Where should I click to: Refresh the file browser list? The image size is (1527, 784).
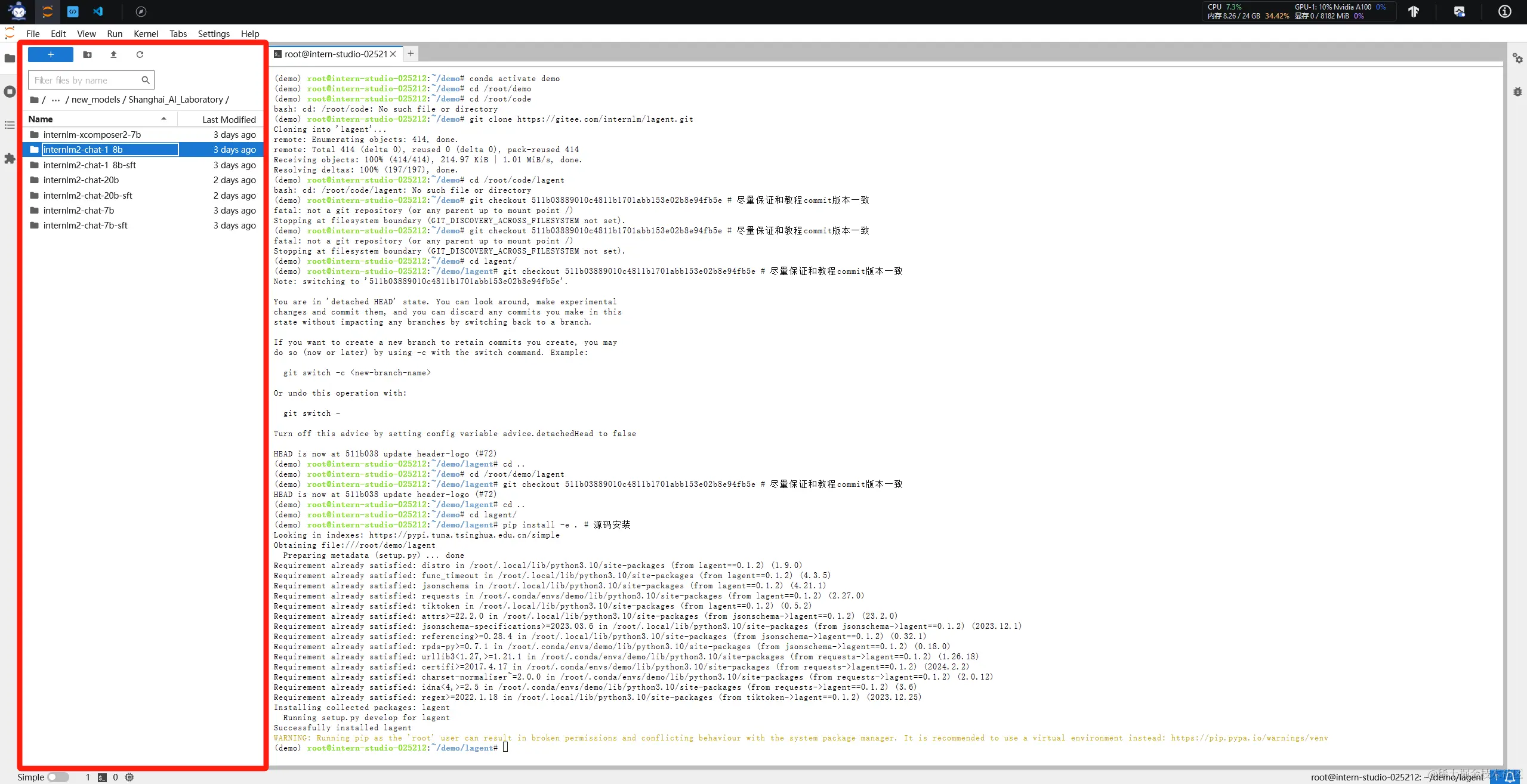click(140, 54)
